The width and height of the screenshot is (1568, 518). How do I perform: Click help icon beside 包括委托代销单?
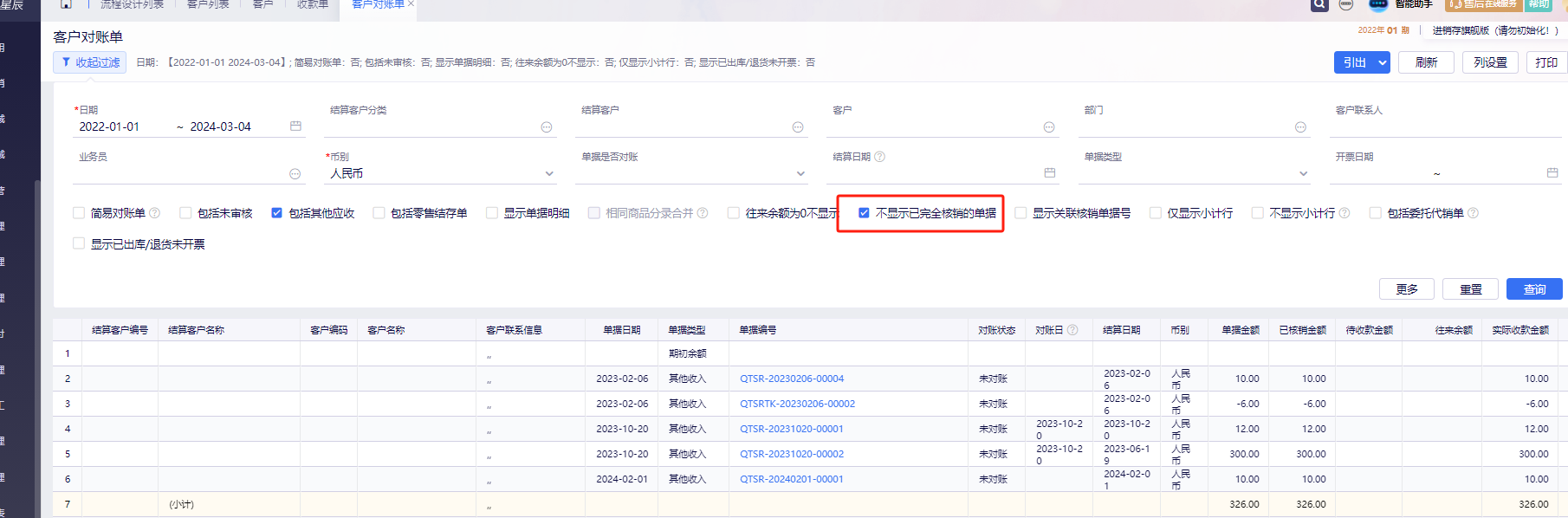(1473, 213)
